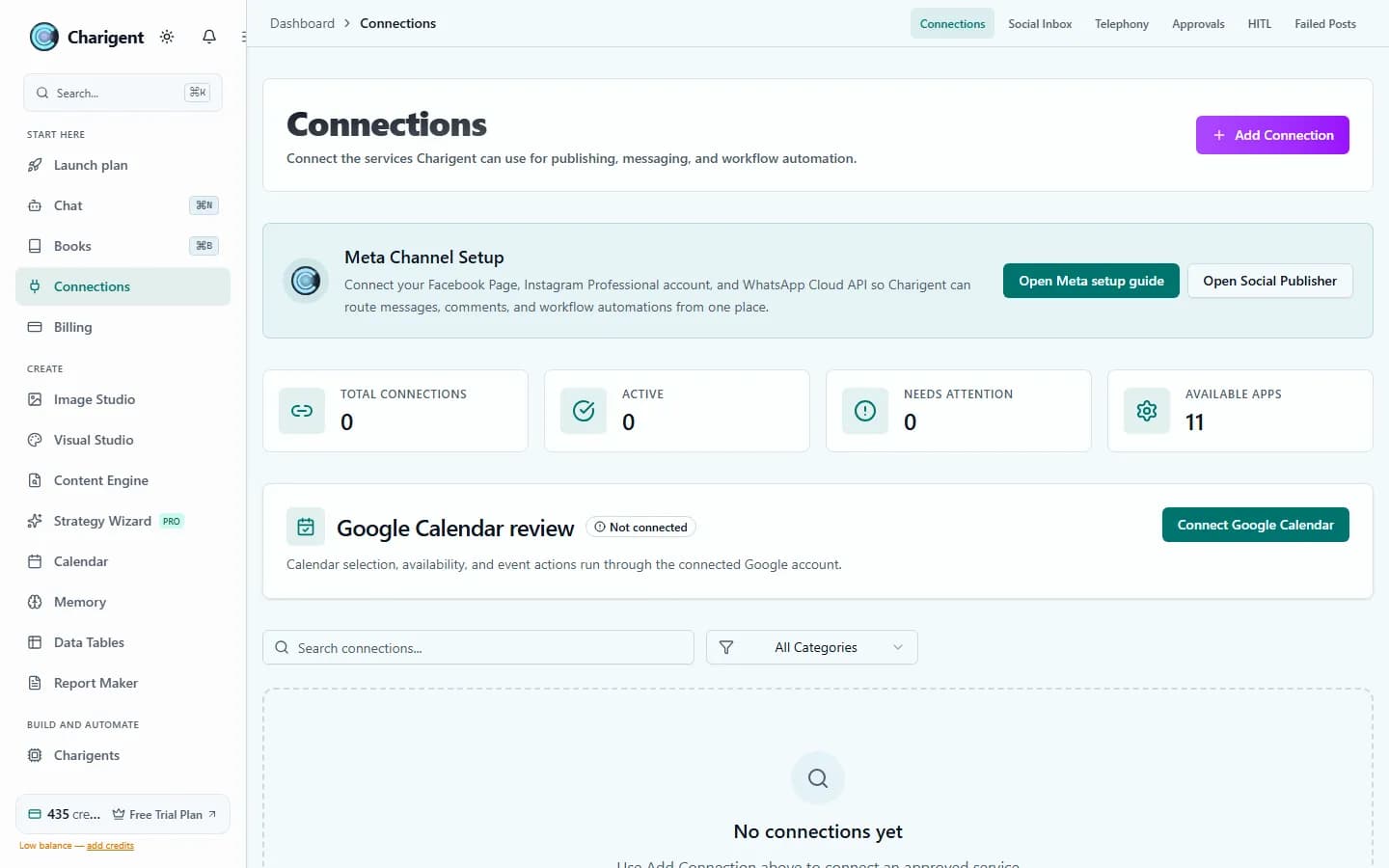Open the notifications bell
1389x868 pixels.
[209, 37]
